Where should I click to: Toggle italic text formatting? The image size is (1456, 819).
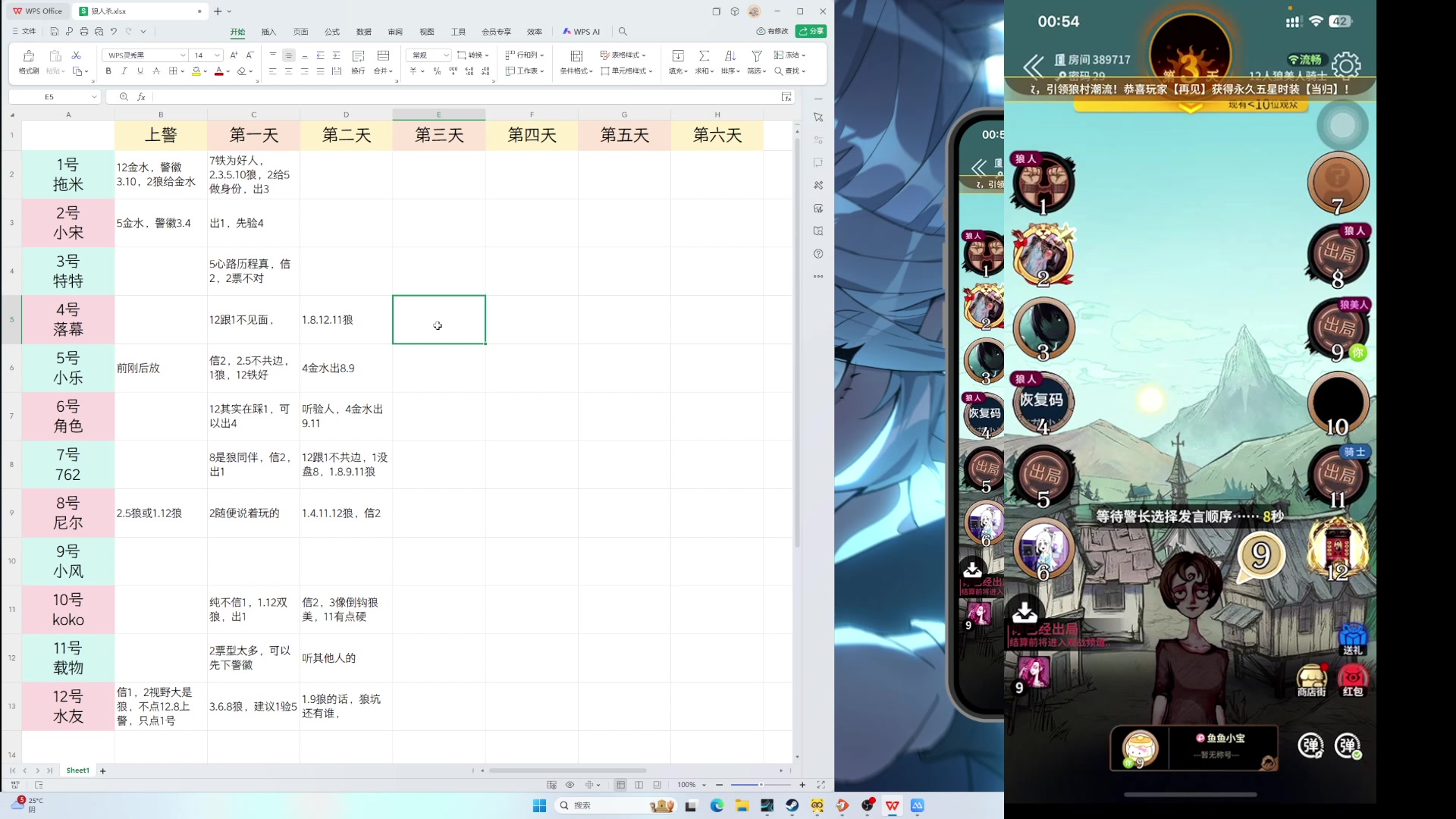coord(124,71)
